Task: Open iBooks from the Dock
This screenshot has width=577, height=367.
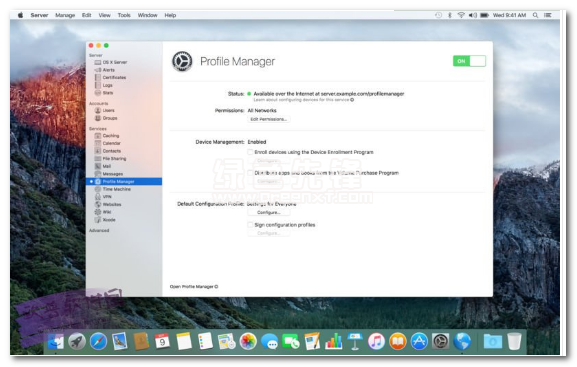Action: (397, 342)
